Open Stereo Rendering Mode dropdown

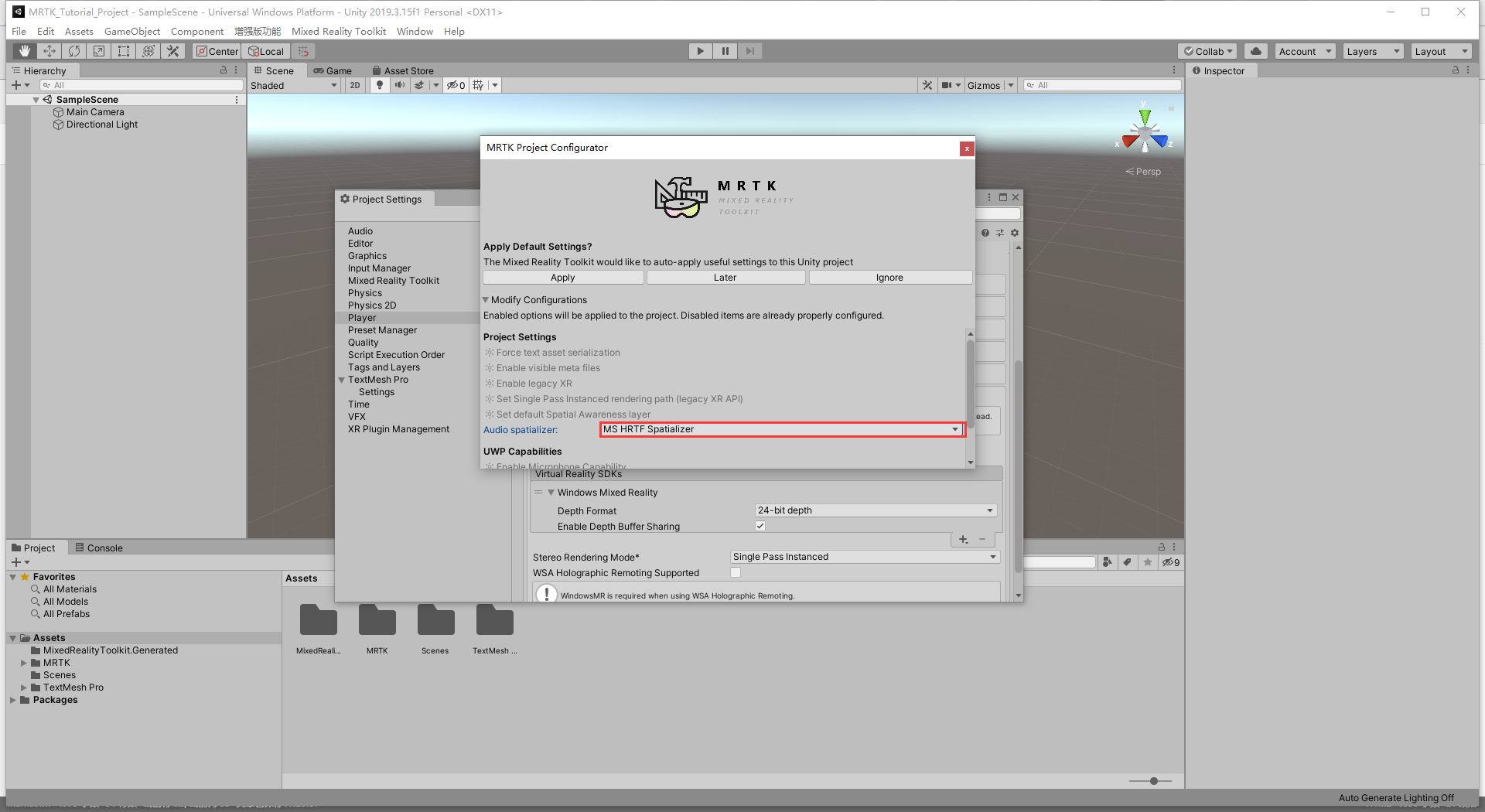coord(865,557)
